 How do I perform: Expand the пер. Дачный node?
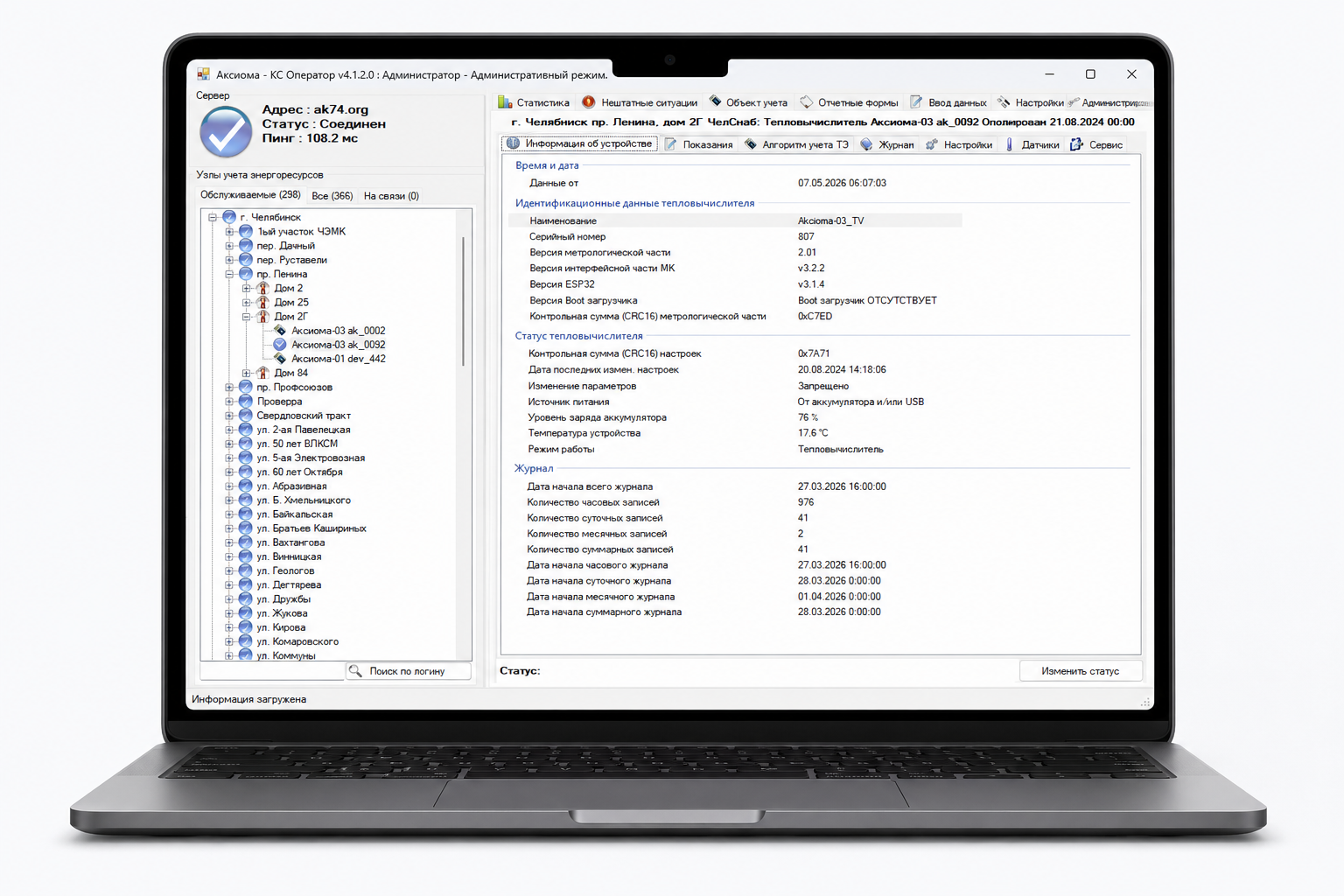tap(229, 246)
